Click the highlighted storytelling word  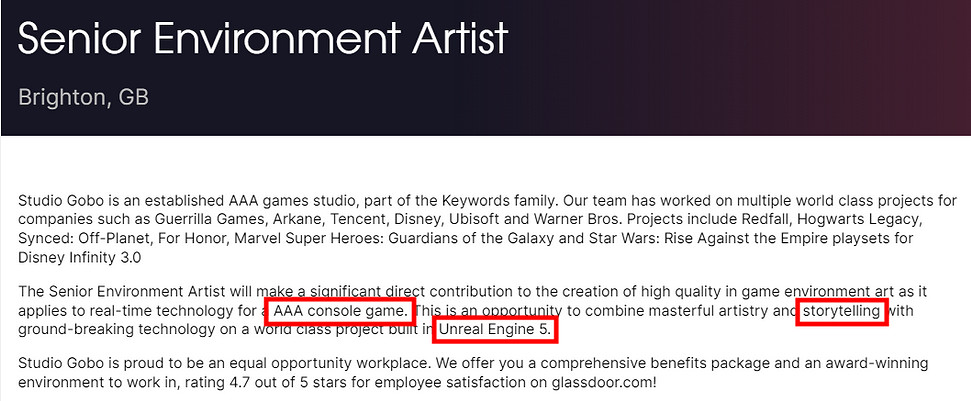(x=843, y=311)
